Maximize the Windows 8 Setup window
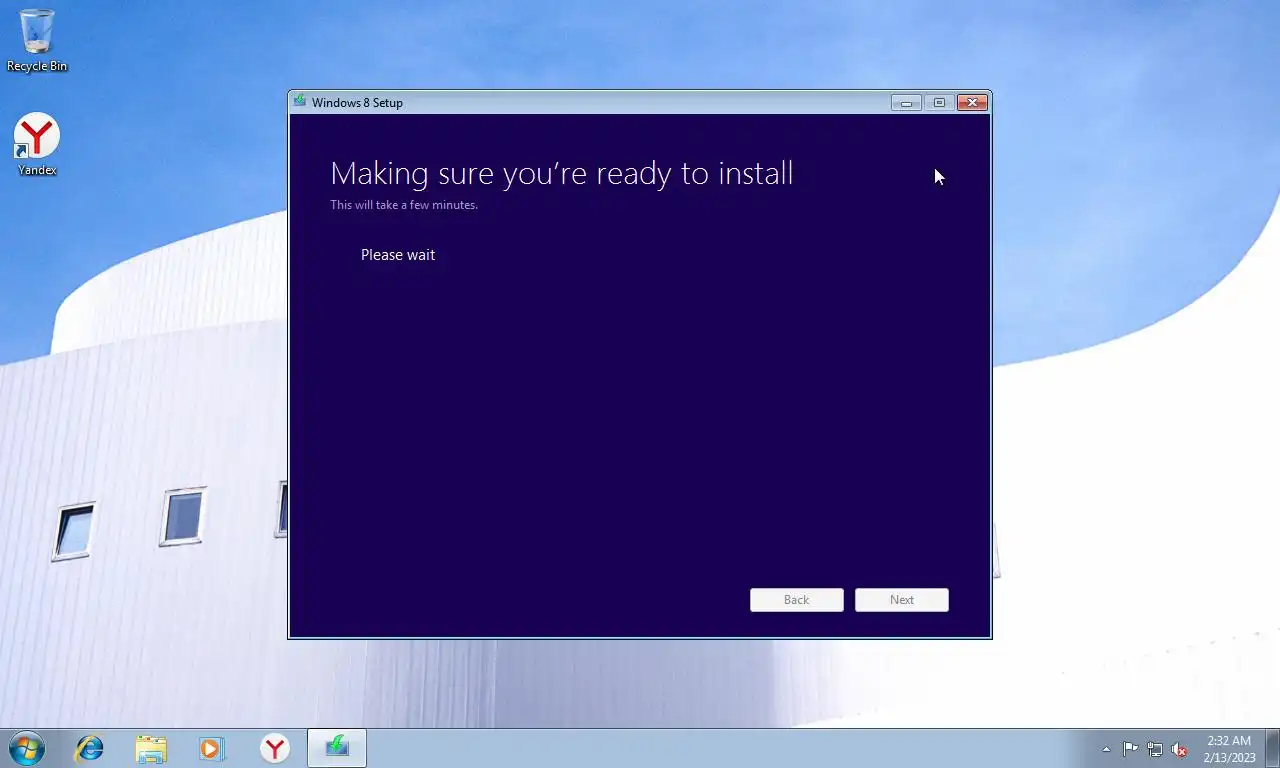 [x=939, y=102]
